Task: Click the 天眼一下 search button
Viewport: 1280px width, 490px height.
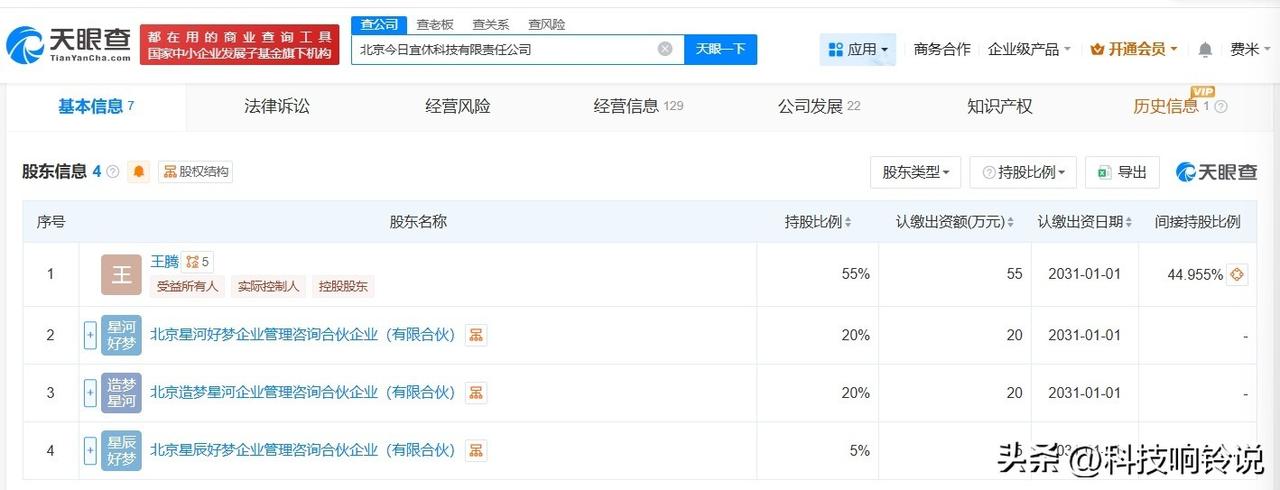Action: (x=720, y=49)
